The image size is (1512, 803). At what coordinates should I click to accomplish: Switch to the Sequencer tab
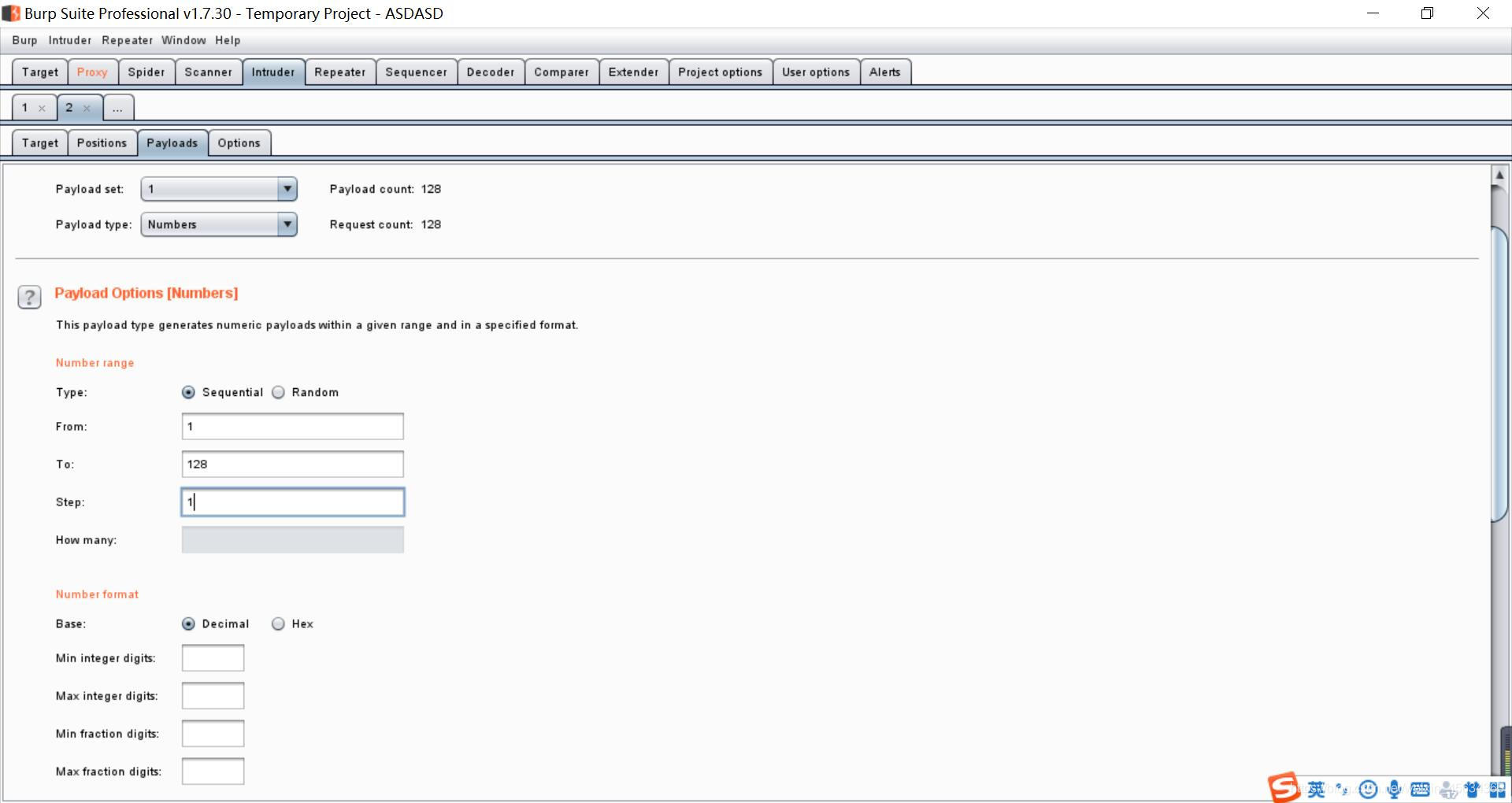coord(417,72)
